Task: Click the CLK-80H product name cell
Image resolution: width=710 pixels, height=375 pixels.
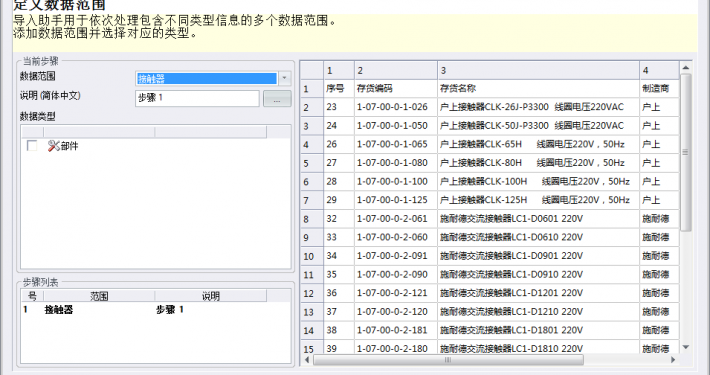Action: [539, 163]
